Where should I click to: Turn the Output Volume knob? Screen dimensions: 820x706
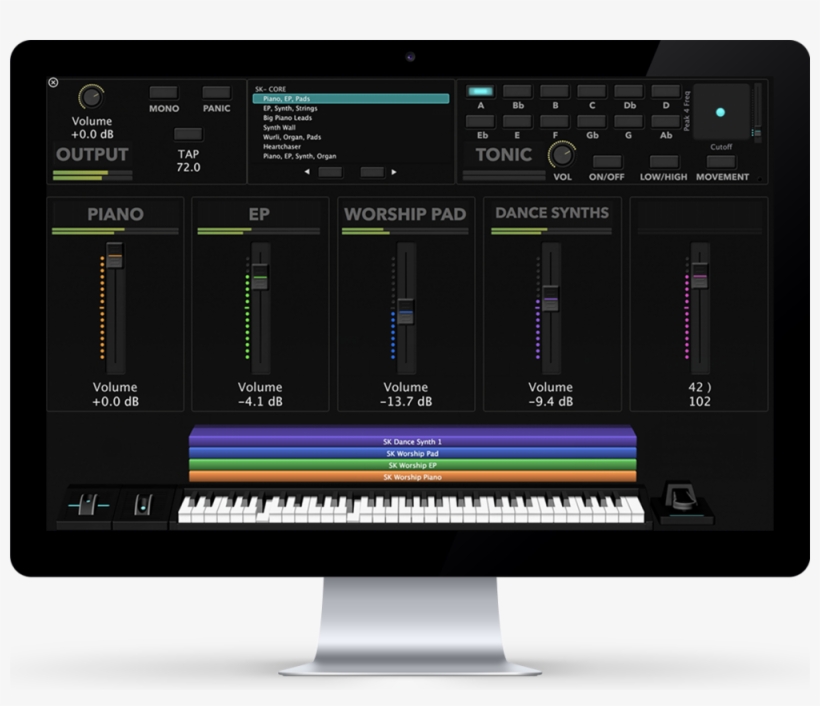(90, 98)
